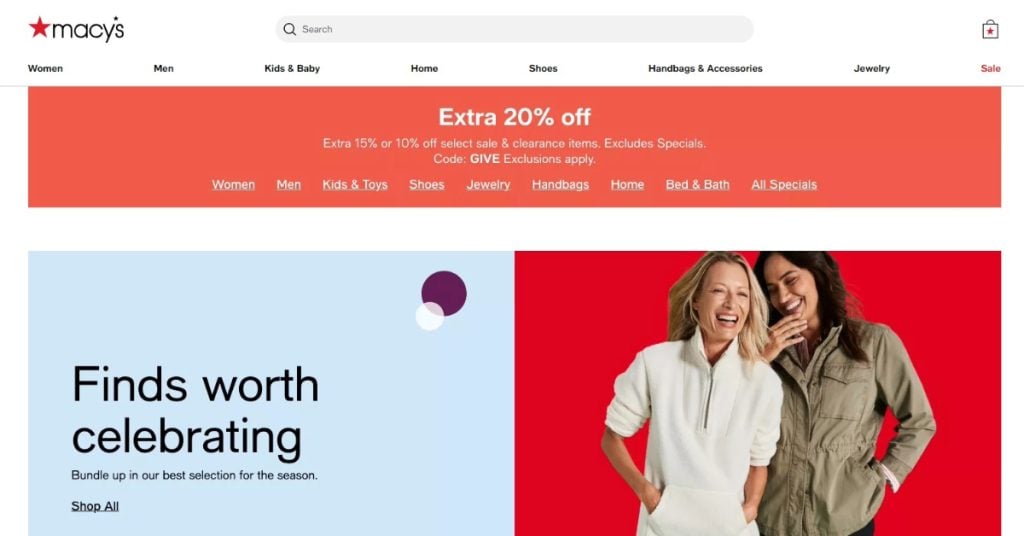The height and width of the screenshot is (536, 1024).
Task: Open the Shoes navigation menu
Action: click(543, 69)
